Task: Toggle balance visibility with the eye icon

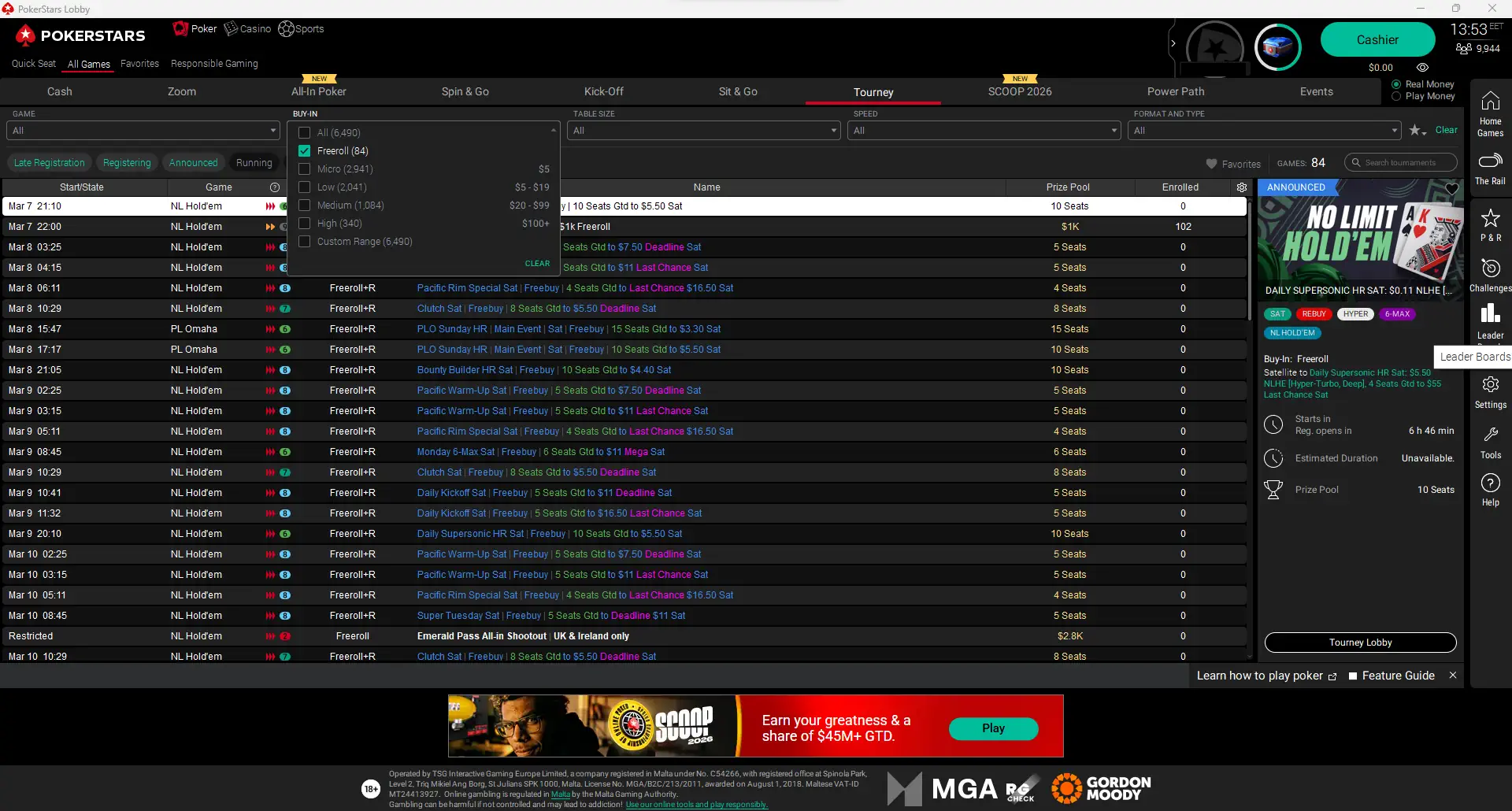Action: coord(1422,67)
